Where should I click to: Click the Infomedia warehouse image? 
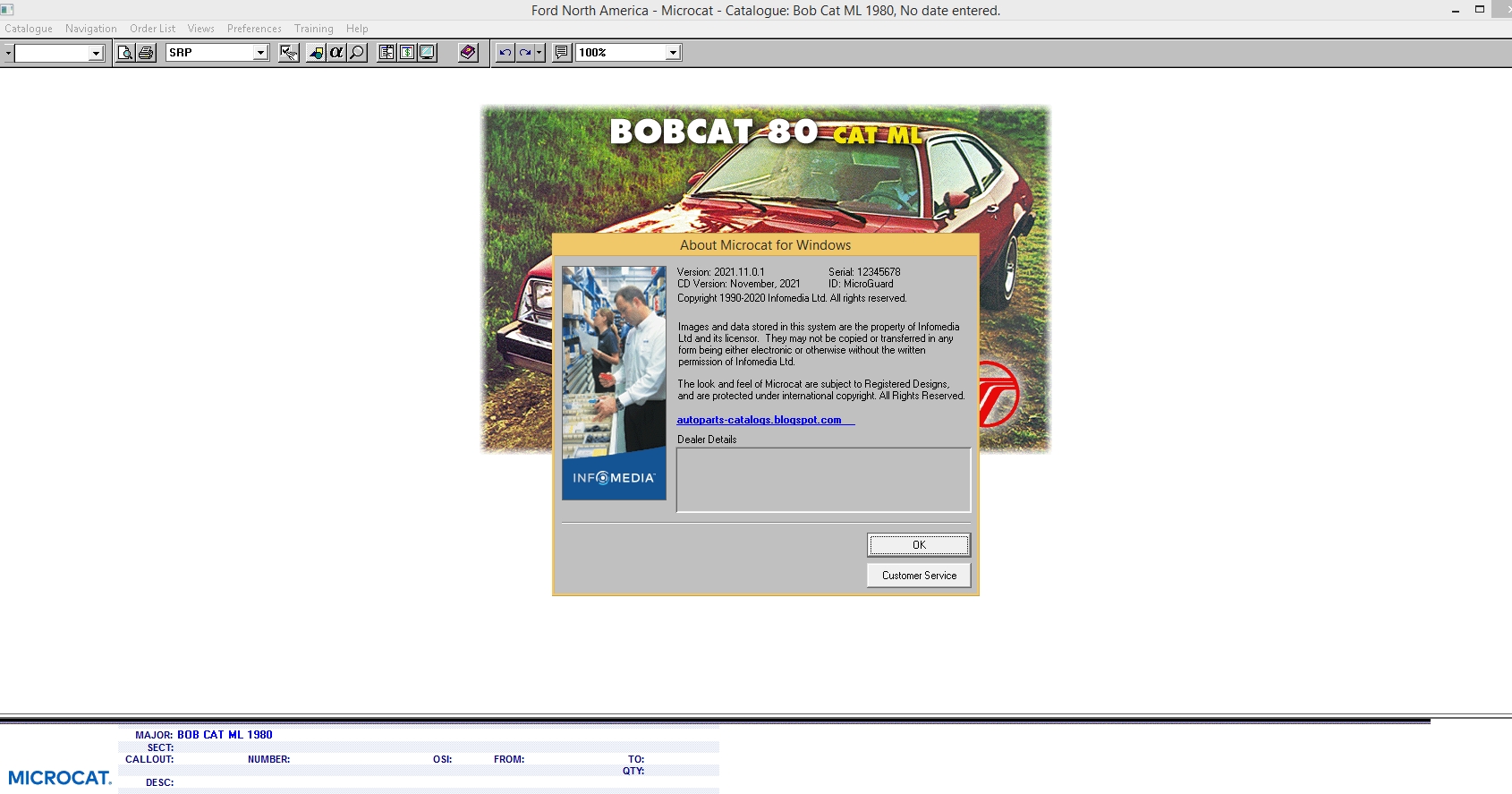click(614, 382)
